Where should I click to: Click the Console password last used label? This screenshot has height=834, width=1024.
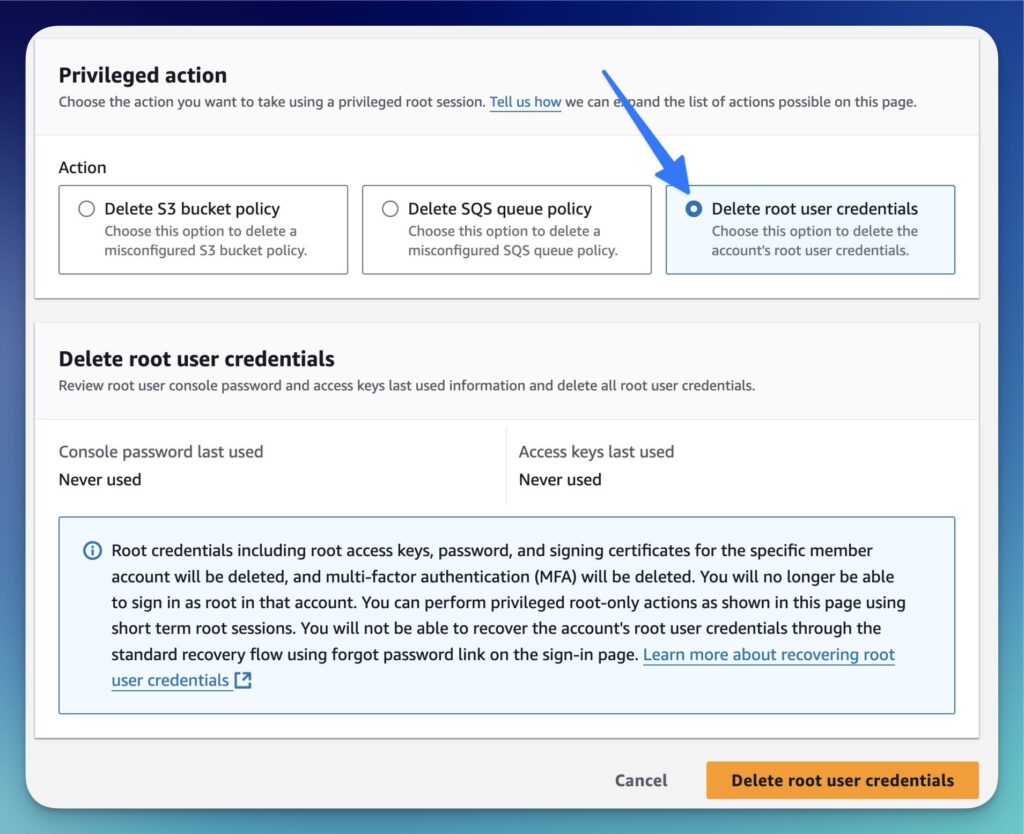(161, 451)
